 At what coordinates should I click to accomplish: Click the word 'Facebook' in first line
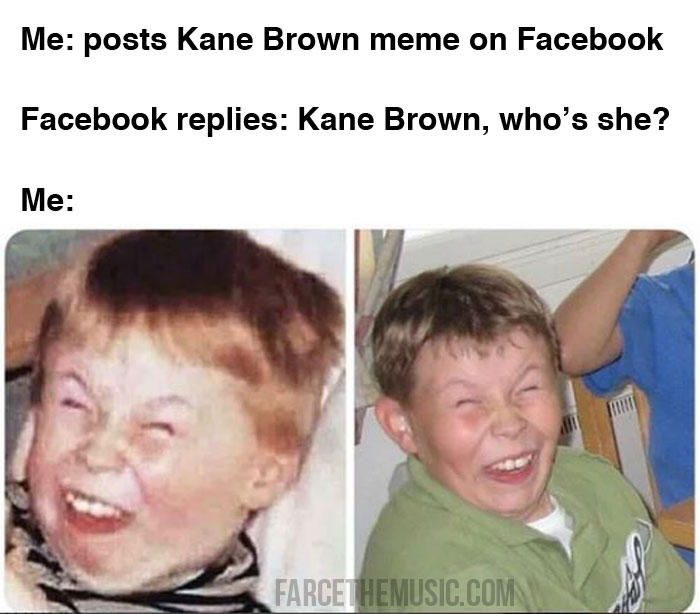pos(590,39)
